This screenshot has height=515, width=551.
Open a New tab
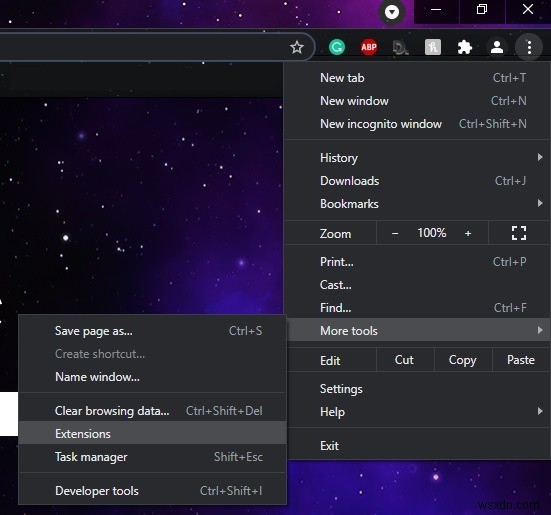tap(417, 78)
